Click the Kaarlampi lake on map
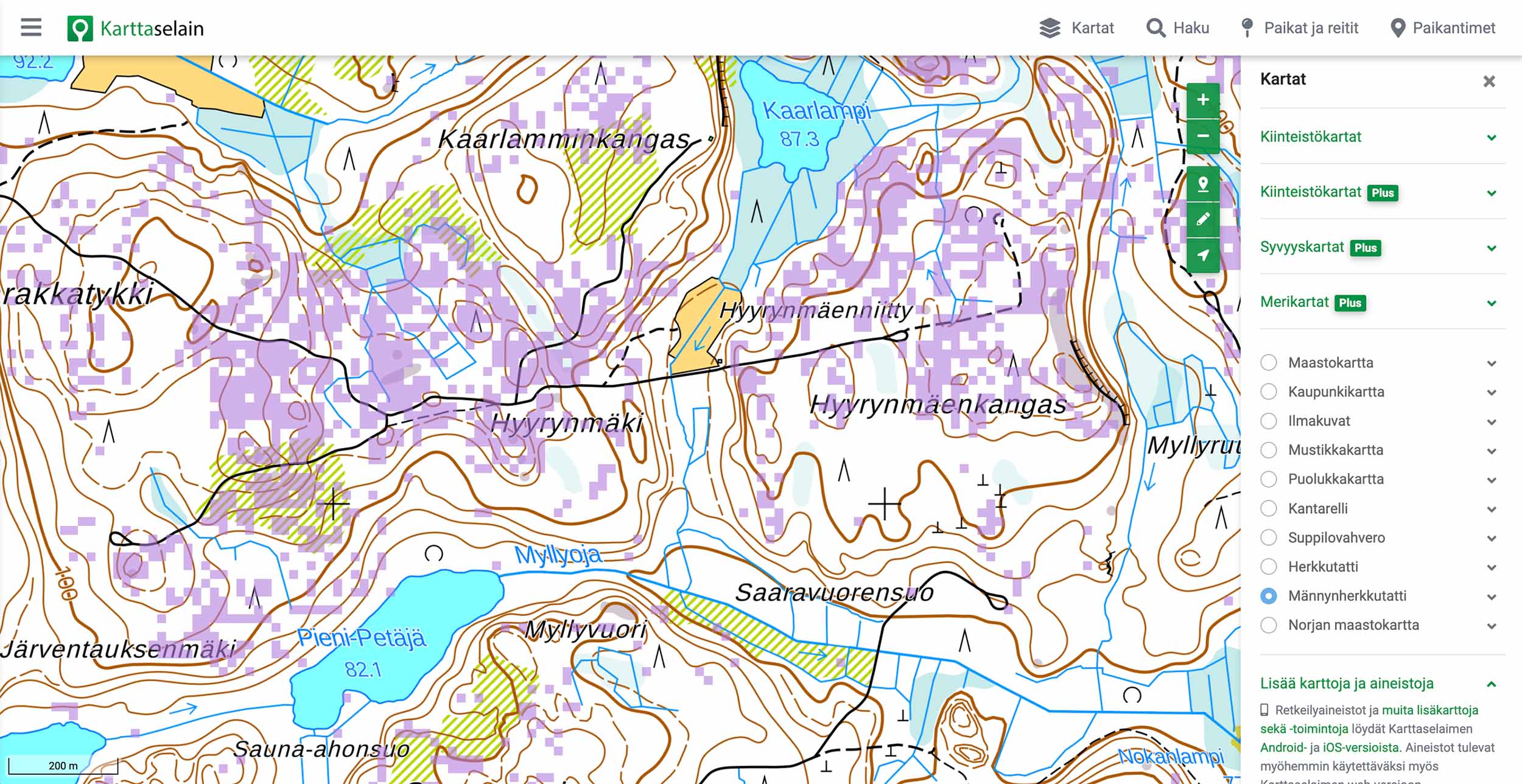This screenshot has height=784, width=1522. pos(785,131)
